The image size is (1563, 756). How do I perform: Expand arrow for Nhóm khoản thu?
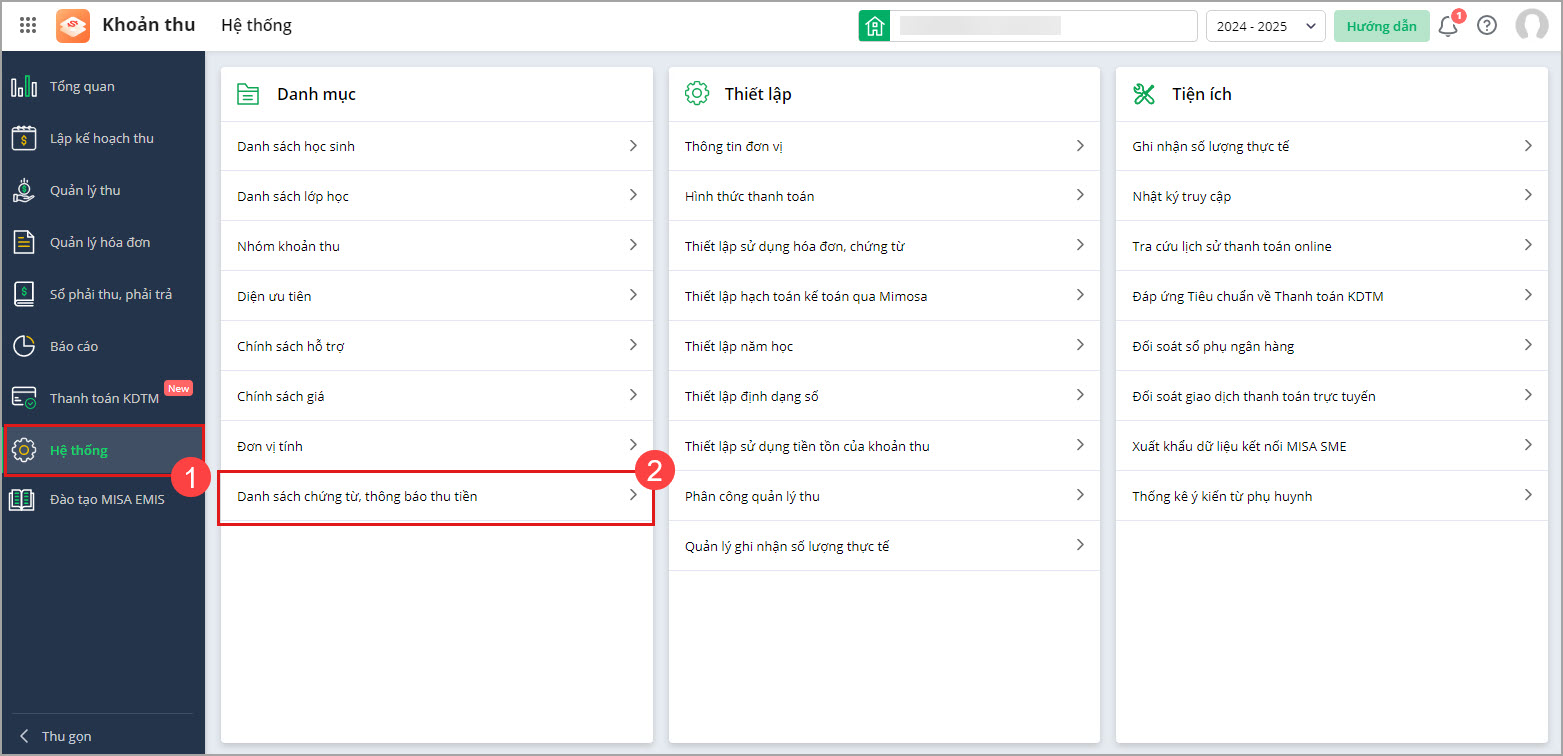(633, 245)
